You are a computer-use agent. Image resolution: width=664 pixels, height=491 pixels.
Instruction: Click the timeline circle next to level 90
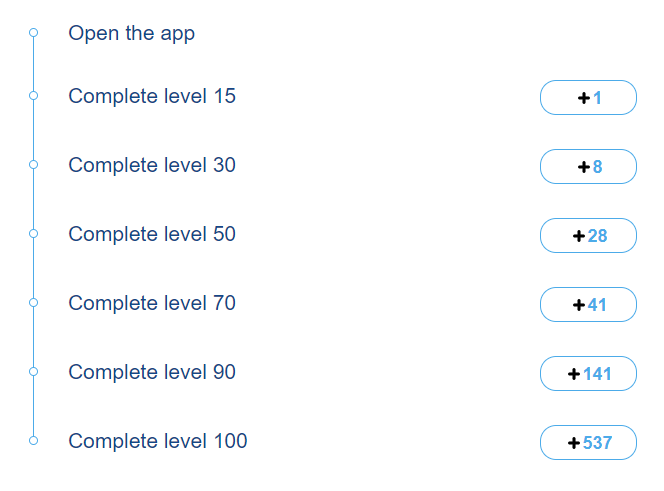point(33,371)
